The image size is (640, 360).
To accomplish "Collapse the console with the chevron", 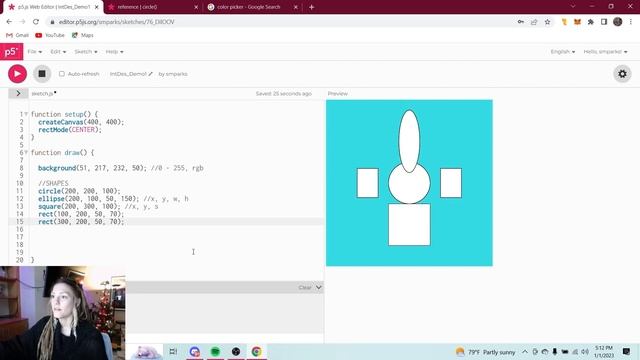I will pos(318,287).
